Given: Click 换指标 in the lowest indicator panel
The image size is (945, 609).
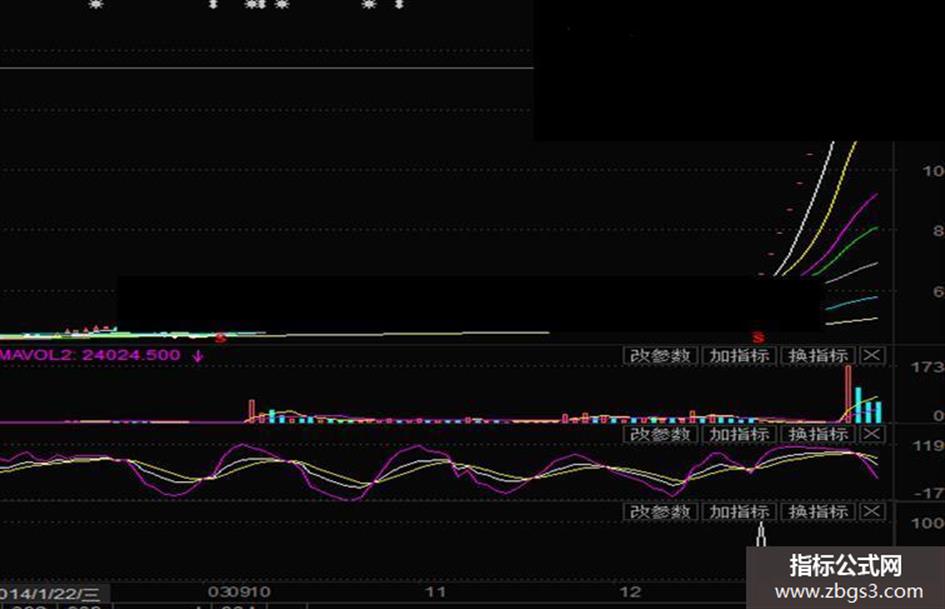Looking at the screenshot, I should click(818, 512).
